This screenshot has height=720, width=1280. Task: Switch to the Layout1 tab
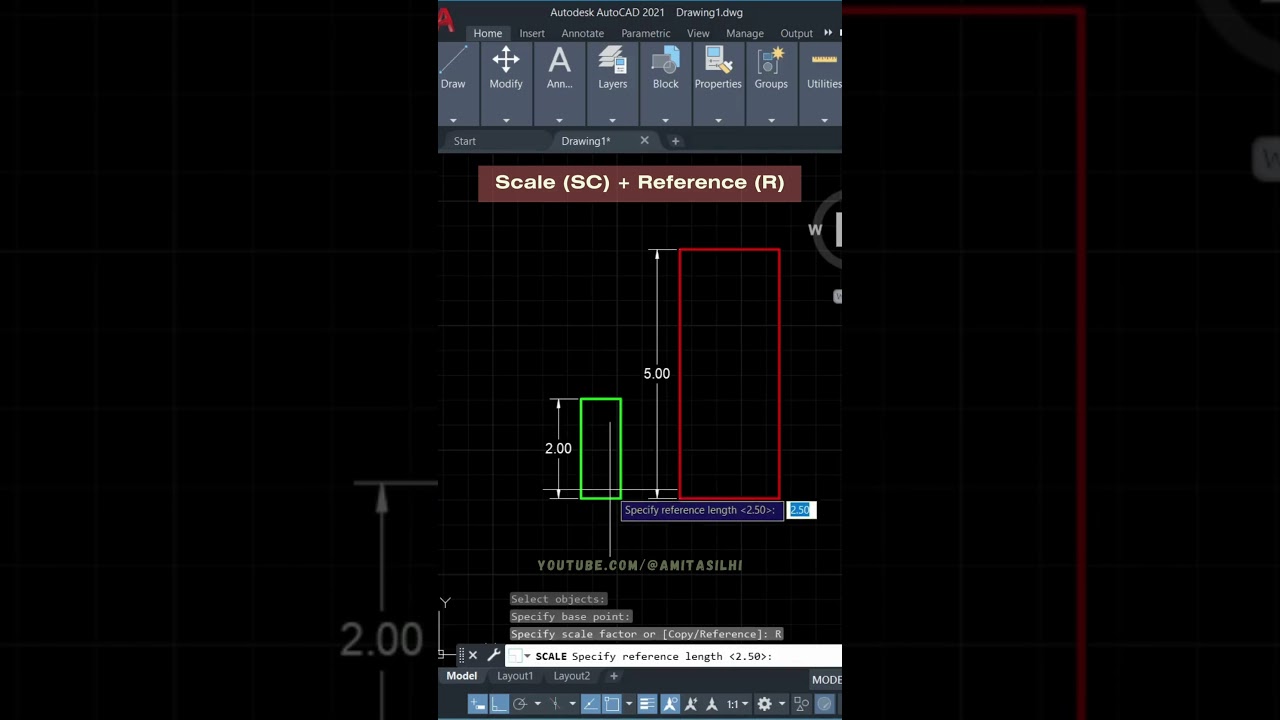tap(515, 676)
